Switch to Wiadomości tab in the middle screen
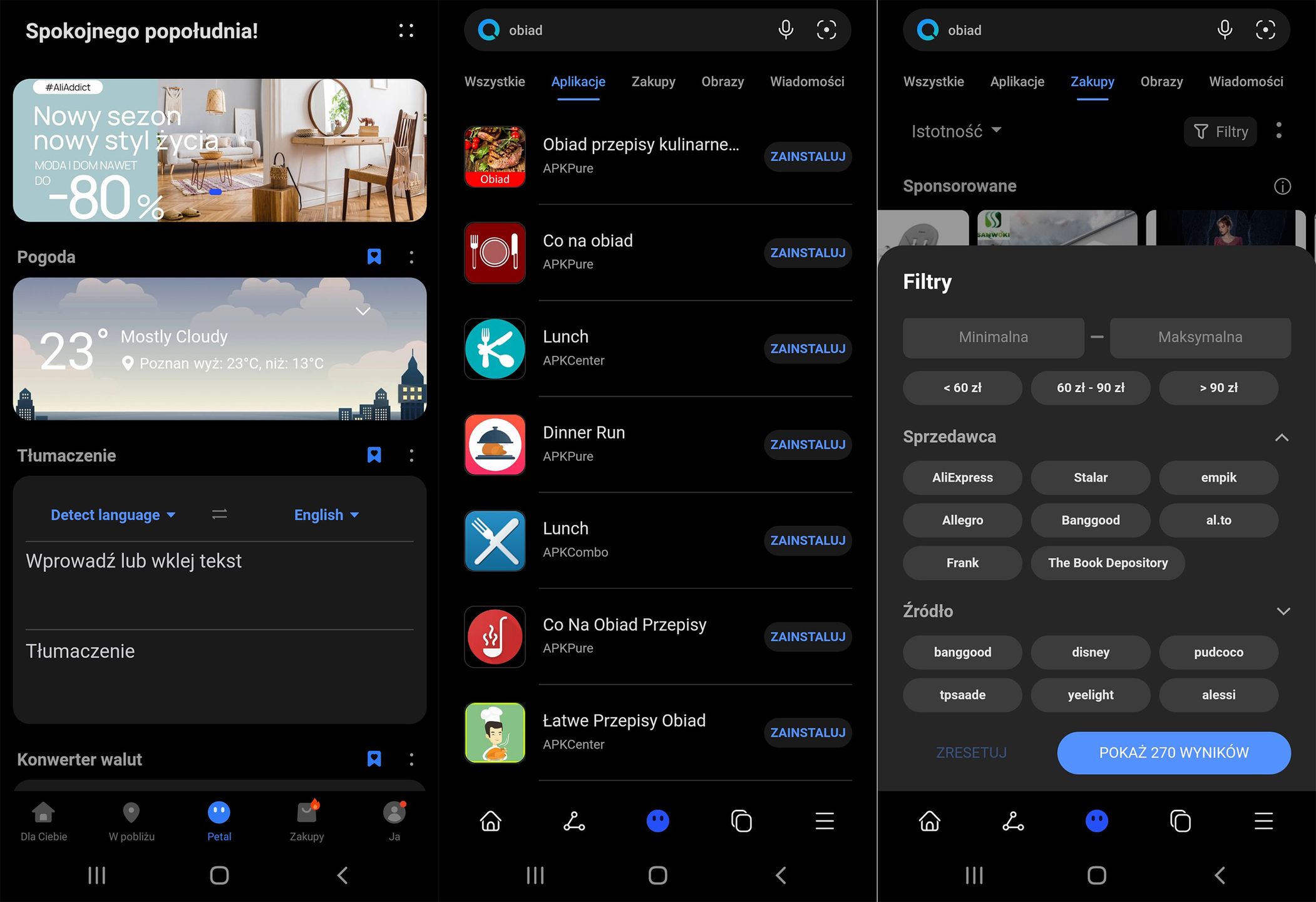Screen dimensions: 1316x902 click(x=807, y=81)
